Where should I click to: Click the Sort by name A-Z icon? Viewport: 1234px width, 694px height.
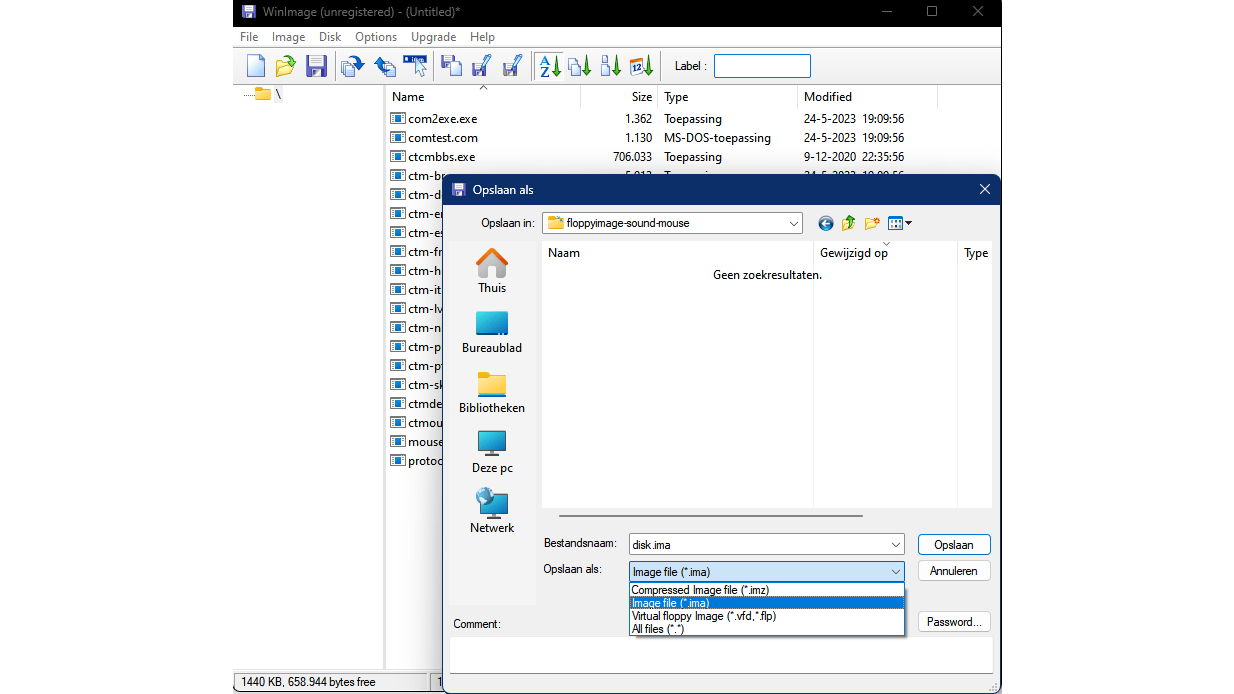click(x=549, y=66)
